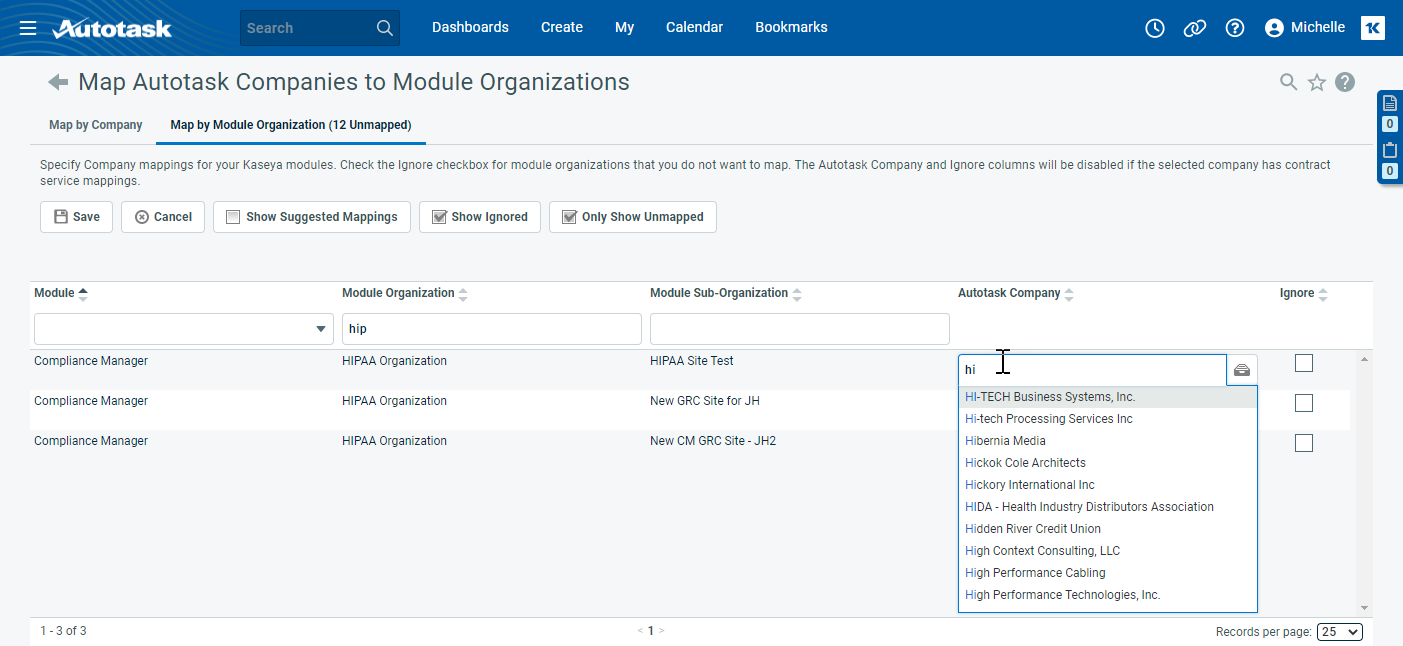Open Michelle user profile menu
Image resolution: width=1403 pixels, height=646 pixels.
click(1305, 28)
